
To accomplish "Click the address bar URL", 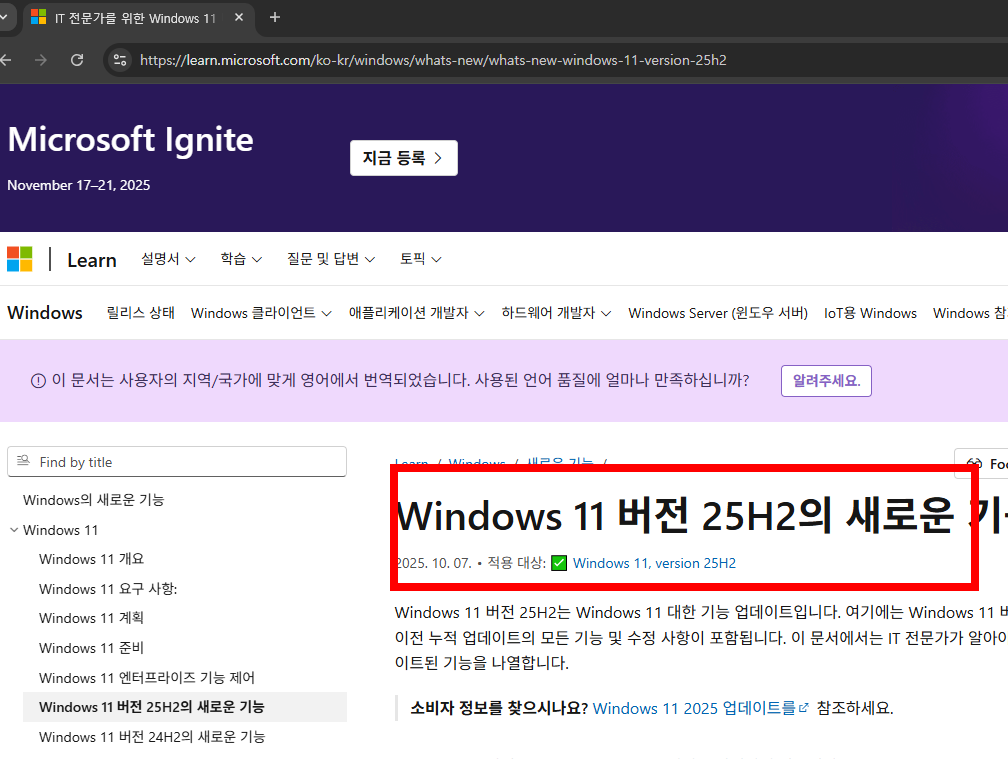I will click(433, 60).
